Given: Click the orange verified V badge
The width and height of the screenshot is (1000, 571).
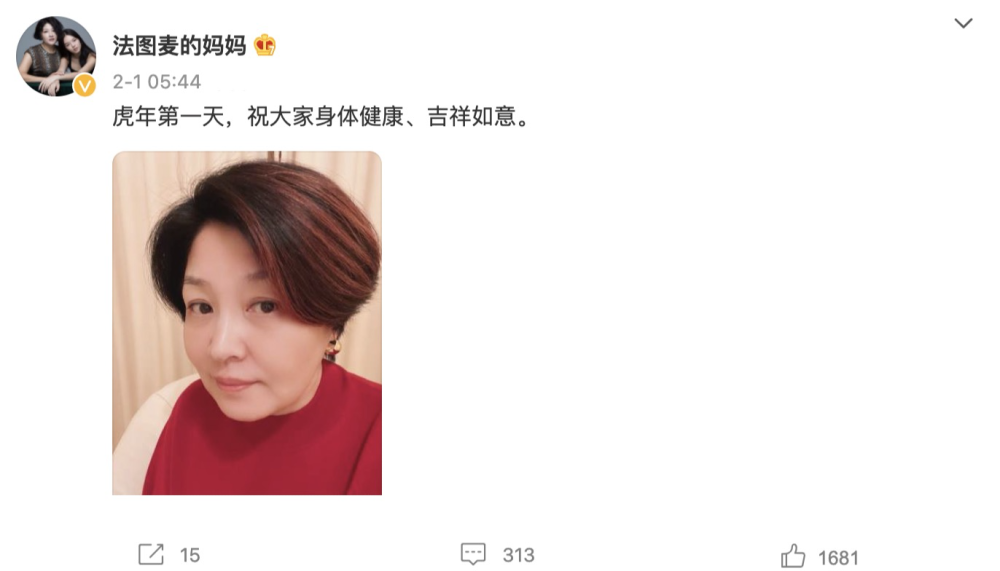Looking at the screenshot, I should (x=85, y=85).
